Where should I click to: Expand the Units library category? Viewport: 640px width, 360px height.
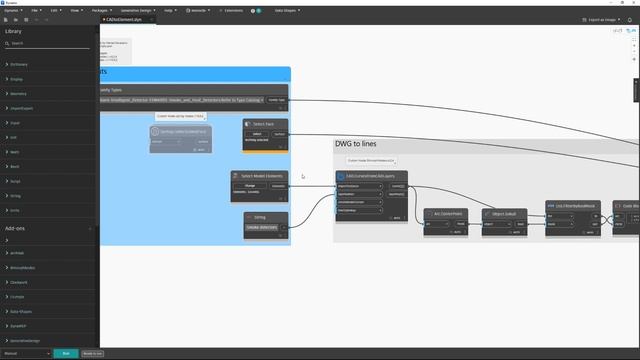coord(12,210)
